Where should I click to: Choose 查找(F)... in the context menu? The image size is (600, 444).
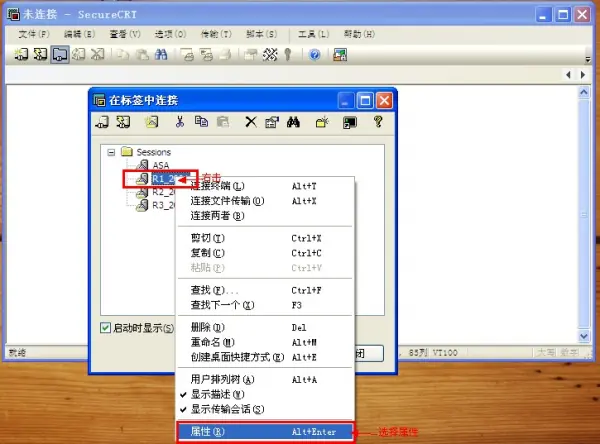pyautogui.click(x=265, y=290)
